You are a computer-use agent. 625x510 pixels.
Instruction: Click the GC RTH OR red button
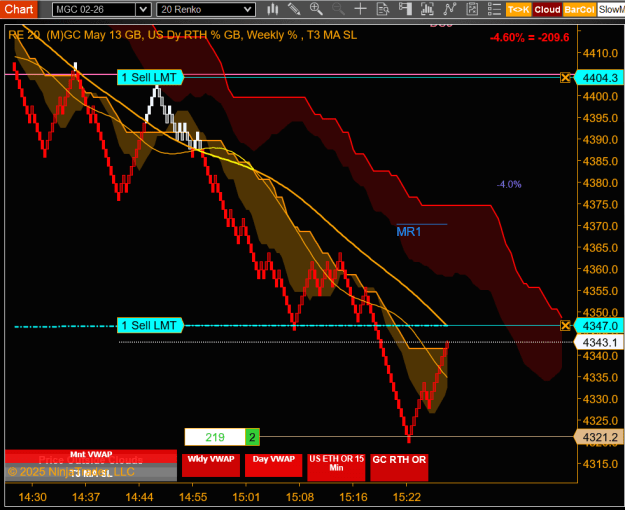(399, 467)
